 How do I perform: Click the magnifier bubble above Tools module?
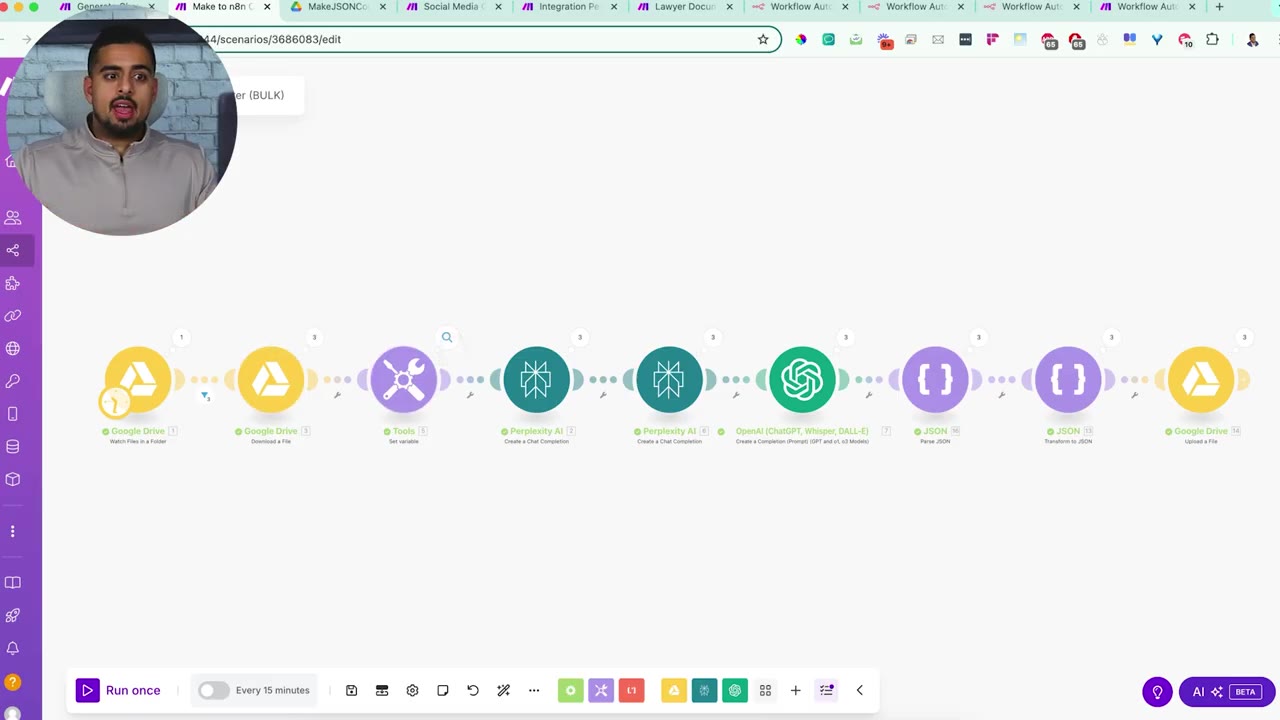447,337
